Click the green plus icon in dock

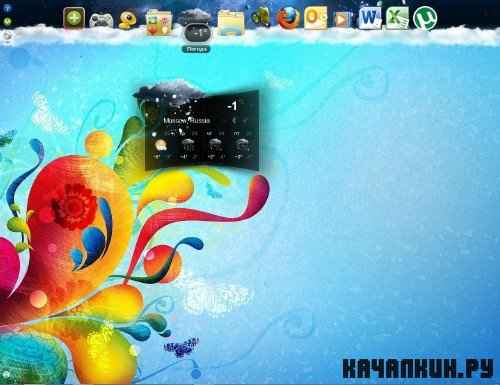[x=74, y=18]
